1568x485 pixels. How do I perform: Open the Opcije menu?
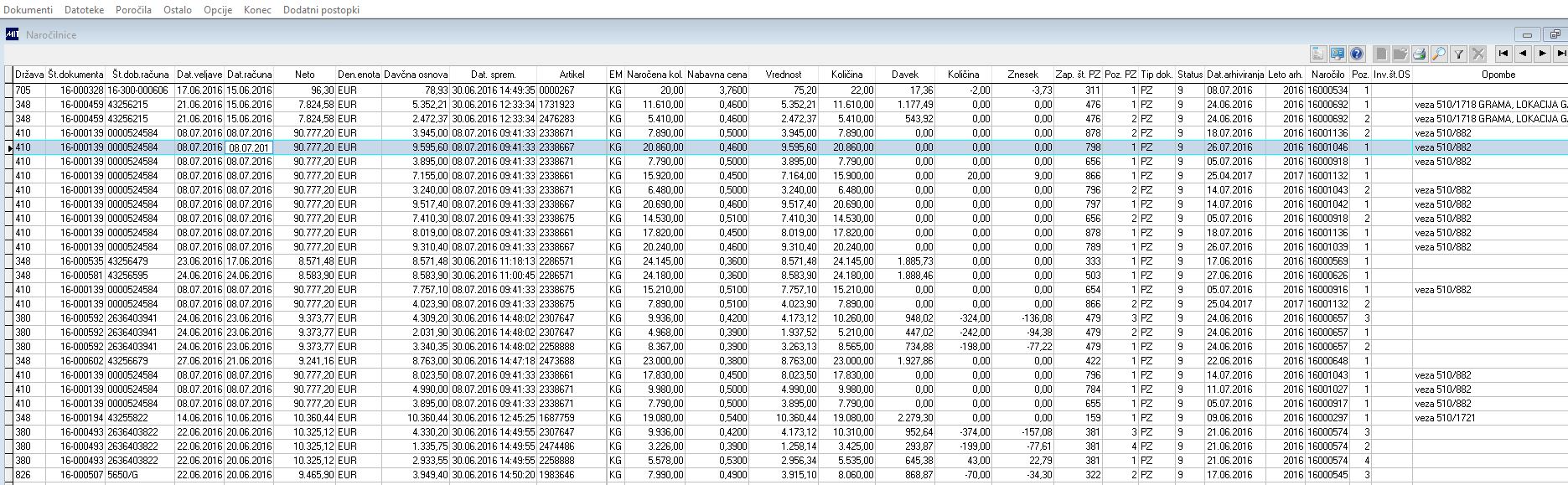point(218,10)
